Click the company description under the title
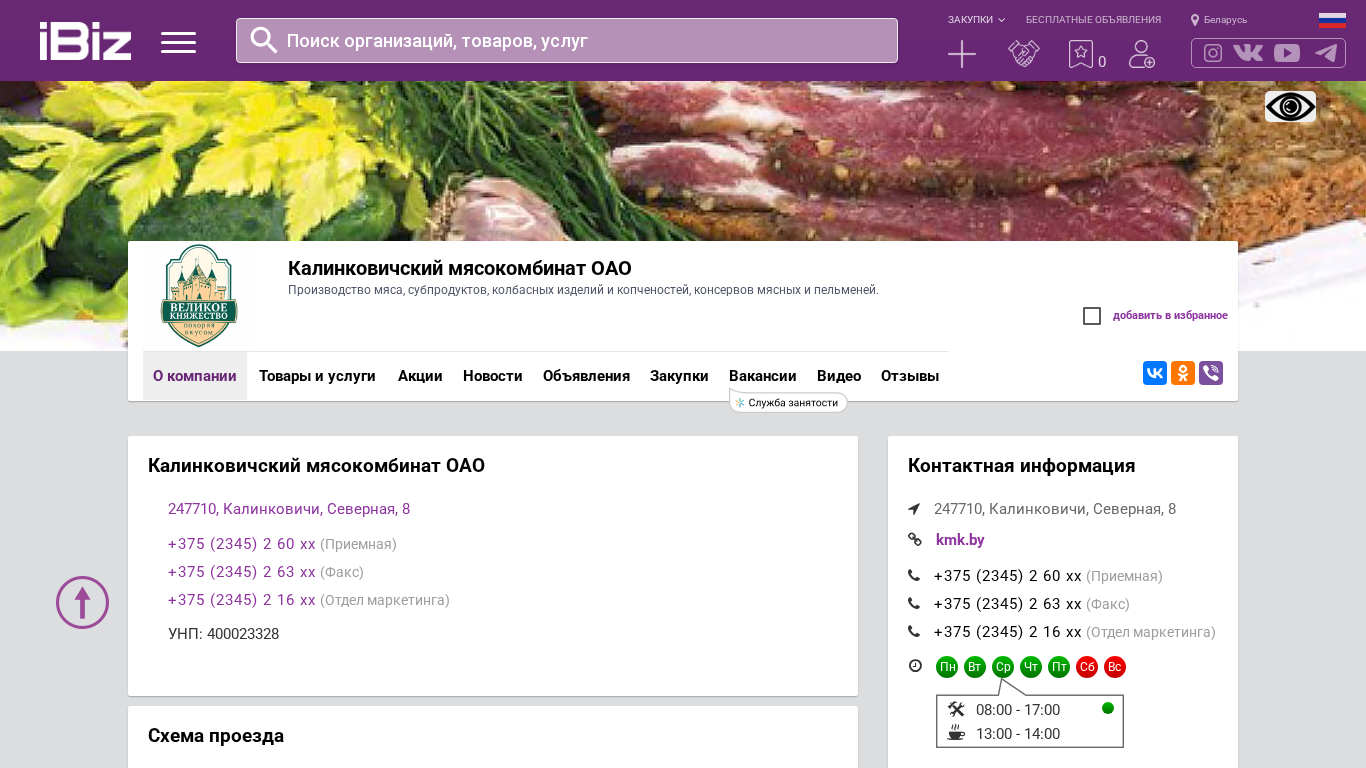The height and width of the screenshot is (768, 1366). tap(583, 290)
